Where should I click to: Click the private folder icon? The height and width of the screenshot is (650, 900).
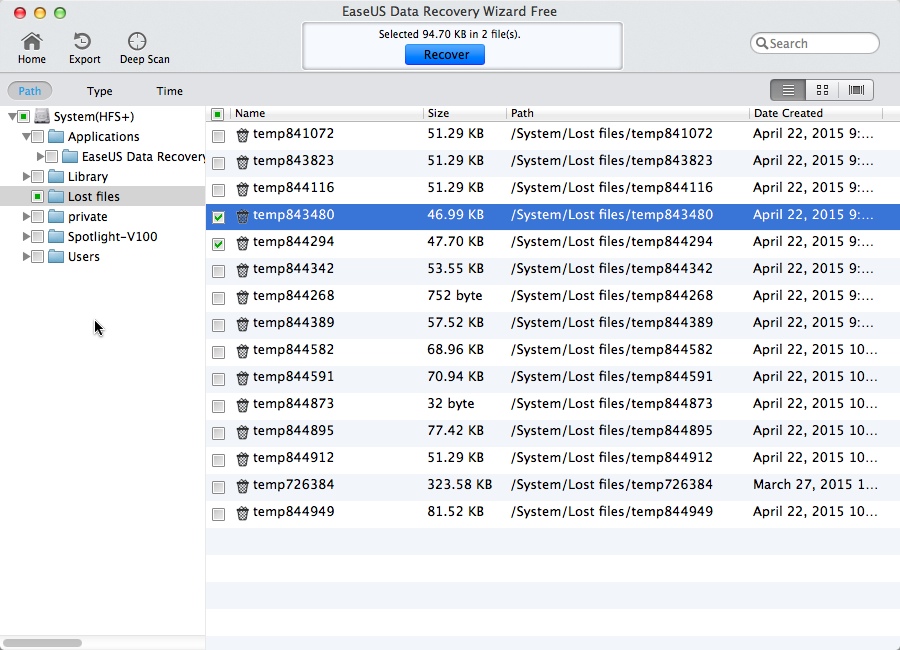(x=56, y=216)
